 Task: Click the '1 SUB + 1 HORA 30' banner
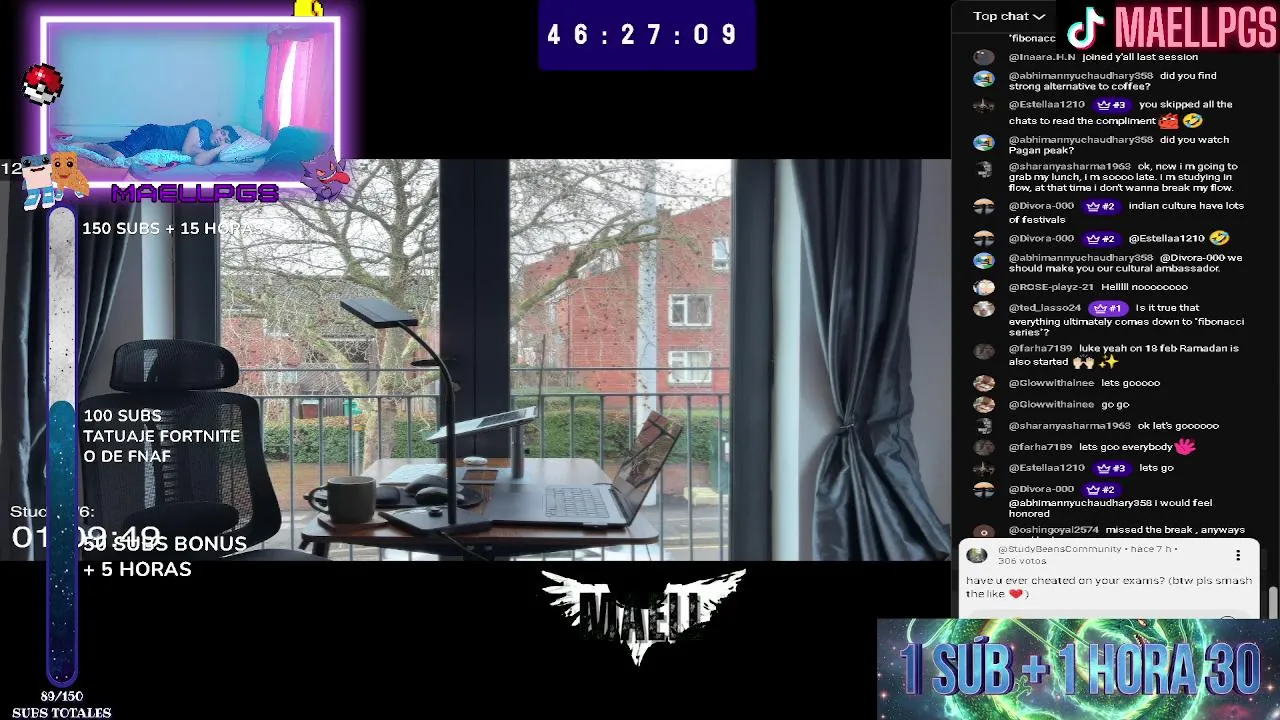pos(1078,669)
